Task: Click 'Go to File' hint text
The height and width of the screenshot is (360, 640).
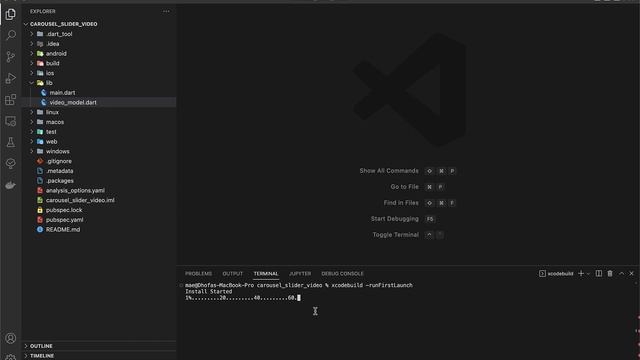Action: click(x=404, y=187)
